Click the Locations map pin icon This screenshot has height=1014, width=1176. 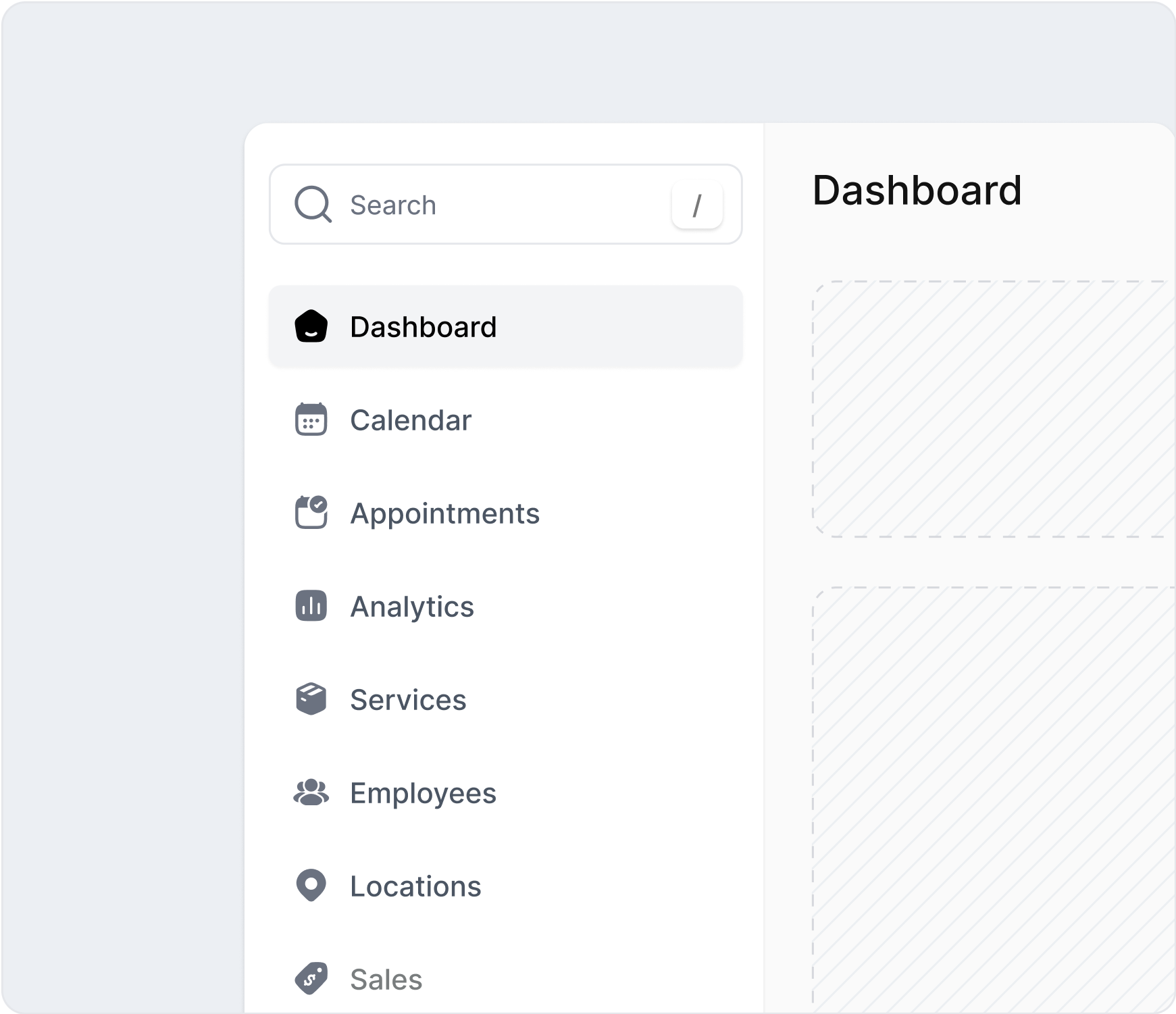tap(311, 886)
